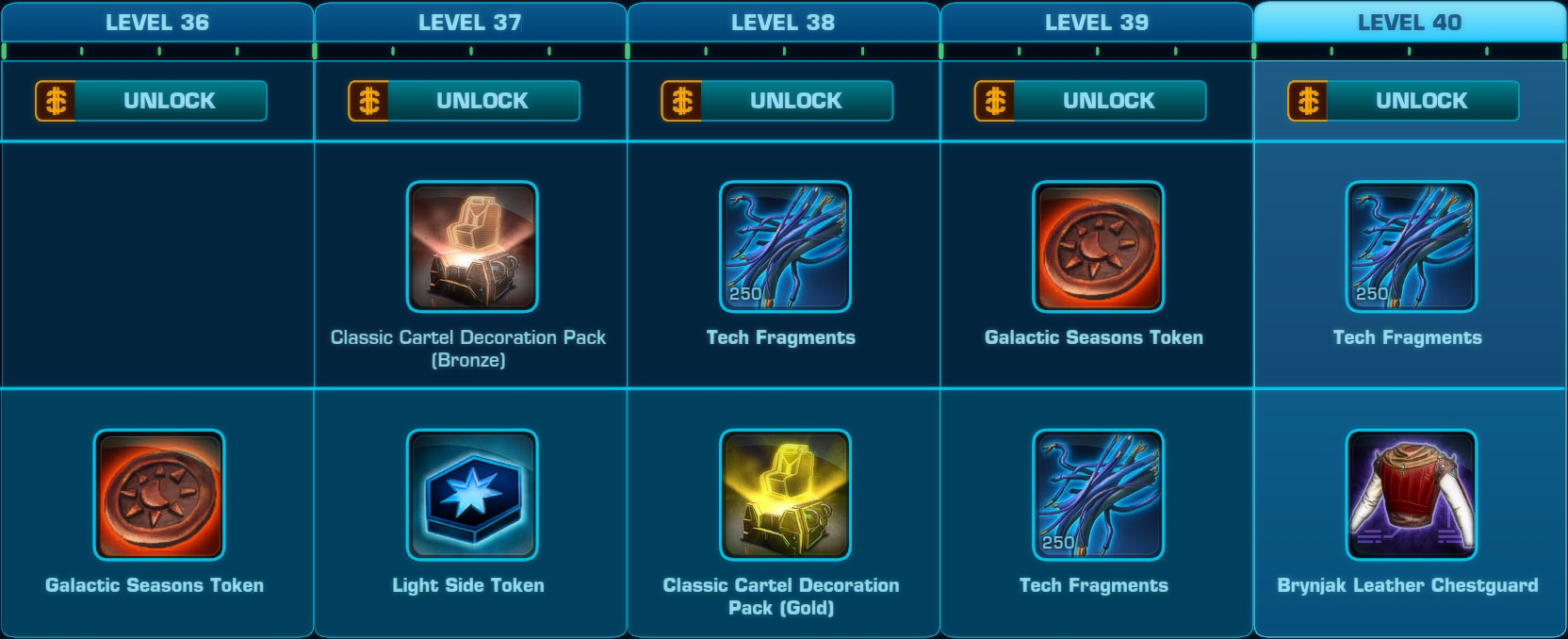The image size is (1568, 639).
Task: Click the empty Level 36 top reward slot
Action: click(x=157, y=265)
